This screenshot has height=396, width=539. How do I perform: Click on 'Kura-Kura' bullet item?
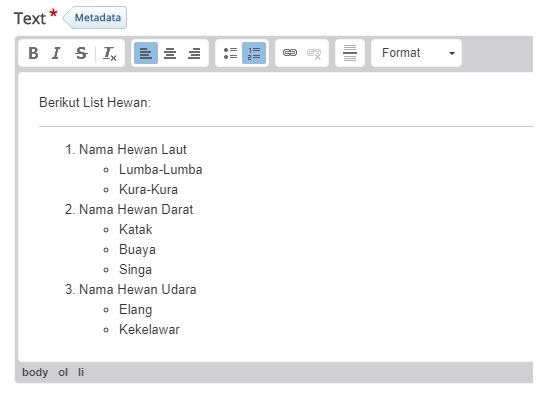click(148, 189)
